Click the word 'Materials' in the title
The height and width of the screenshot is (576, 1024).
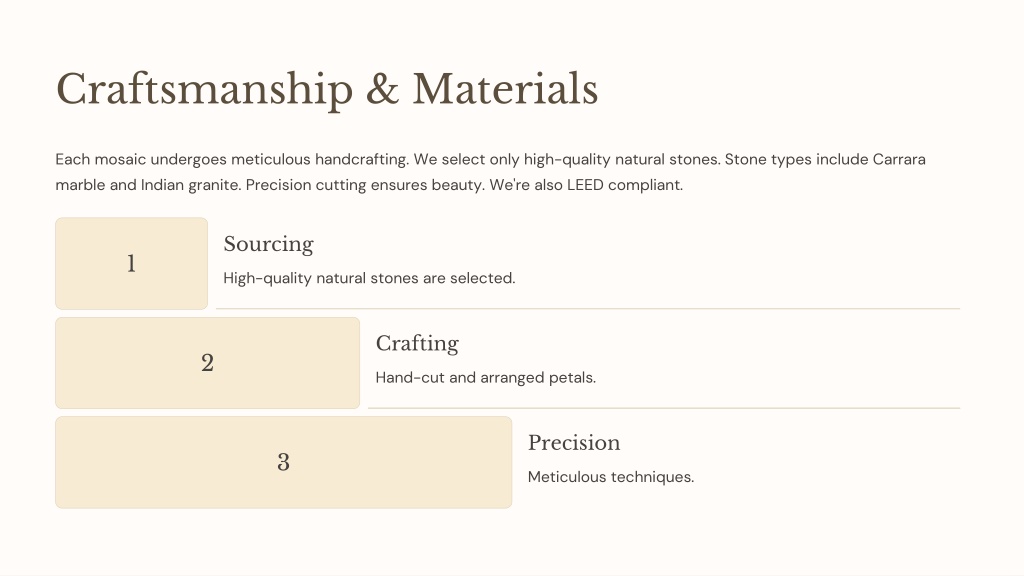pyautogui.click(x=505, y=89)
